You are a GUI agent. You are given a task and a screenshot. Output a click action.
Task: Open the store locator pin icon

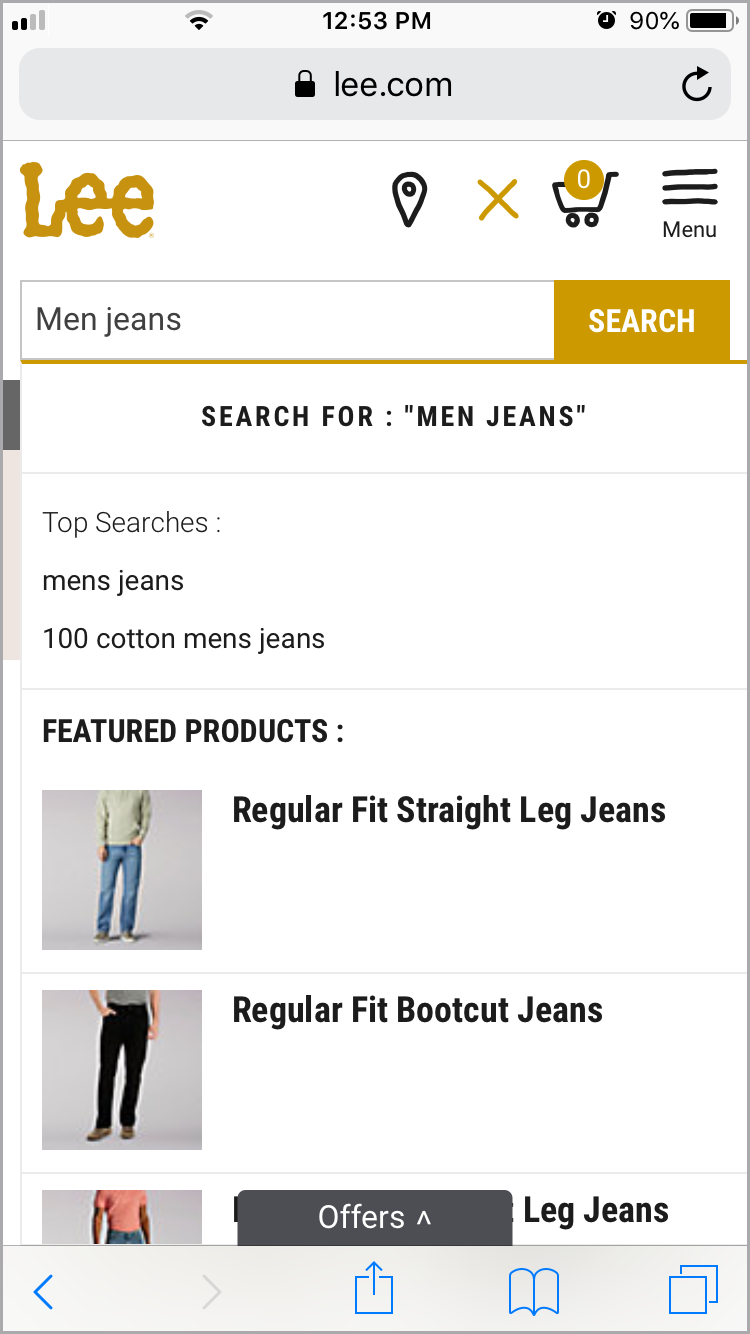tap(409, 199)
